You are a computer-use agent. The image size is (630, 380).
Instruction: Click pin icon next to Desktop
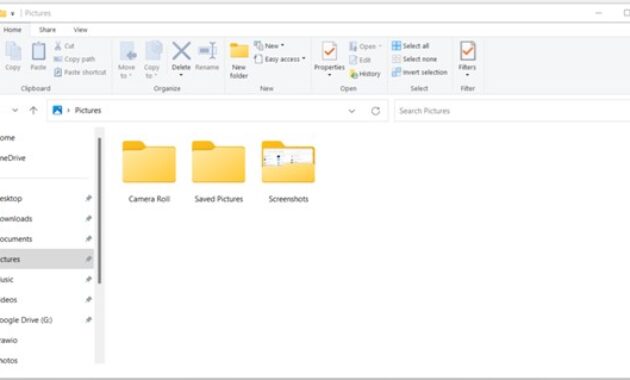pos(88,198)
